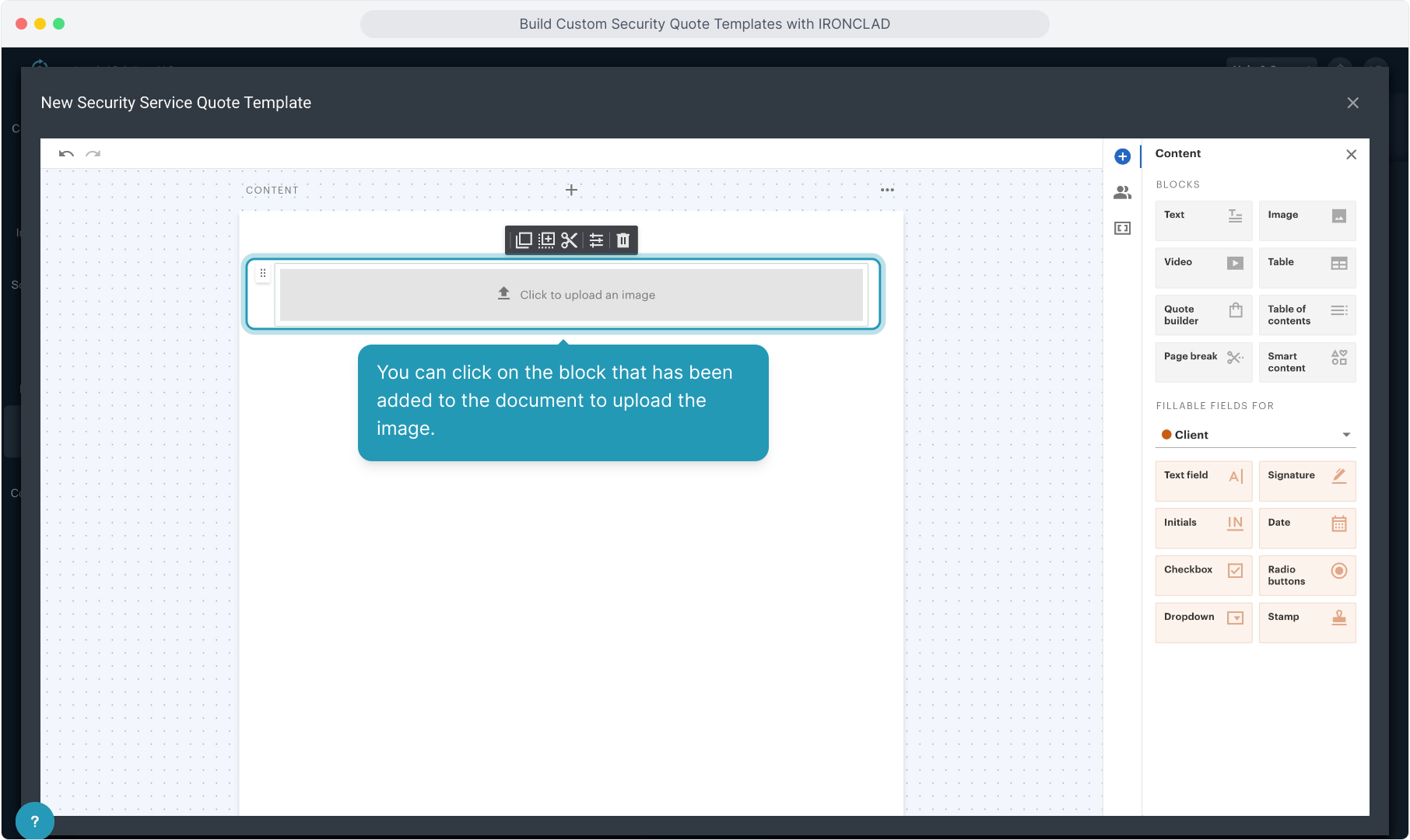Open block settings sliders icon

point(596,240)
